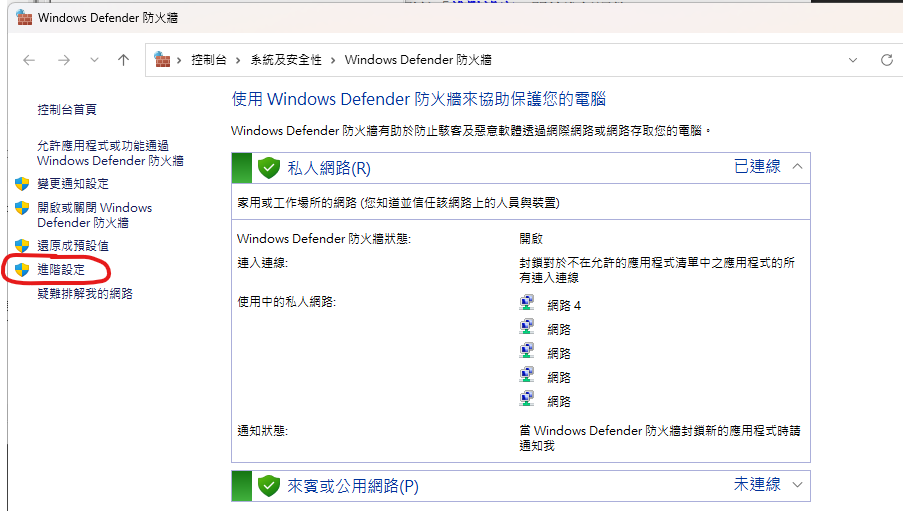Viewport: 903px width, 511px height.
Task: Select 系統及安全性 in the breadcrumb path
Action: (x=286, y=60)
